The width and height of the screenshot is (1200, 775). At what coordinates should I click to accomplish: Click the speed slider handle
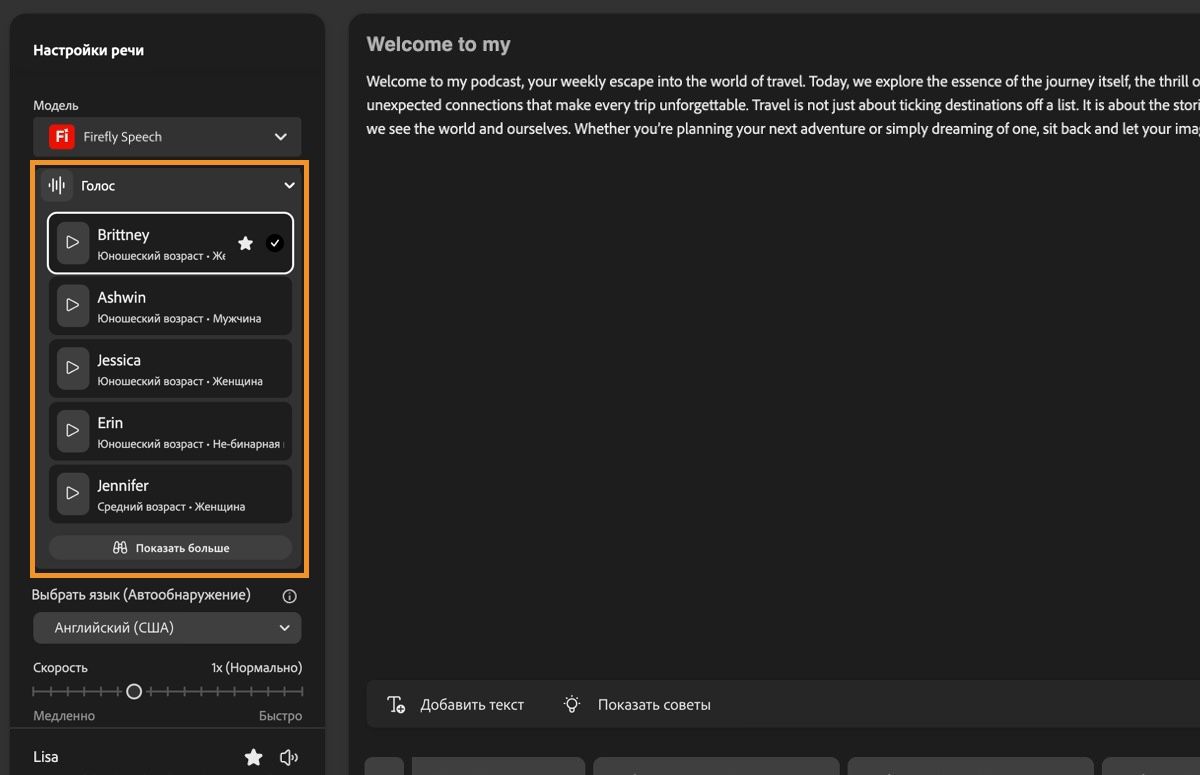click(x=134, y=691)
